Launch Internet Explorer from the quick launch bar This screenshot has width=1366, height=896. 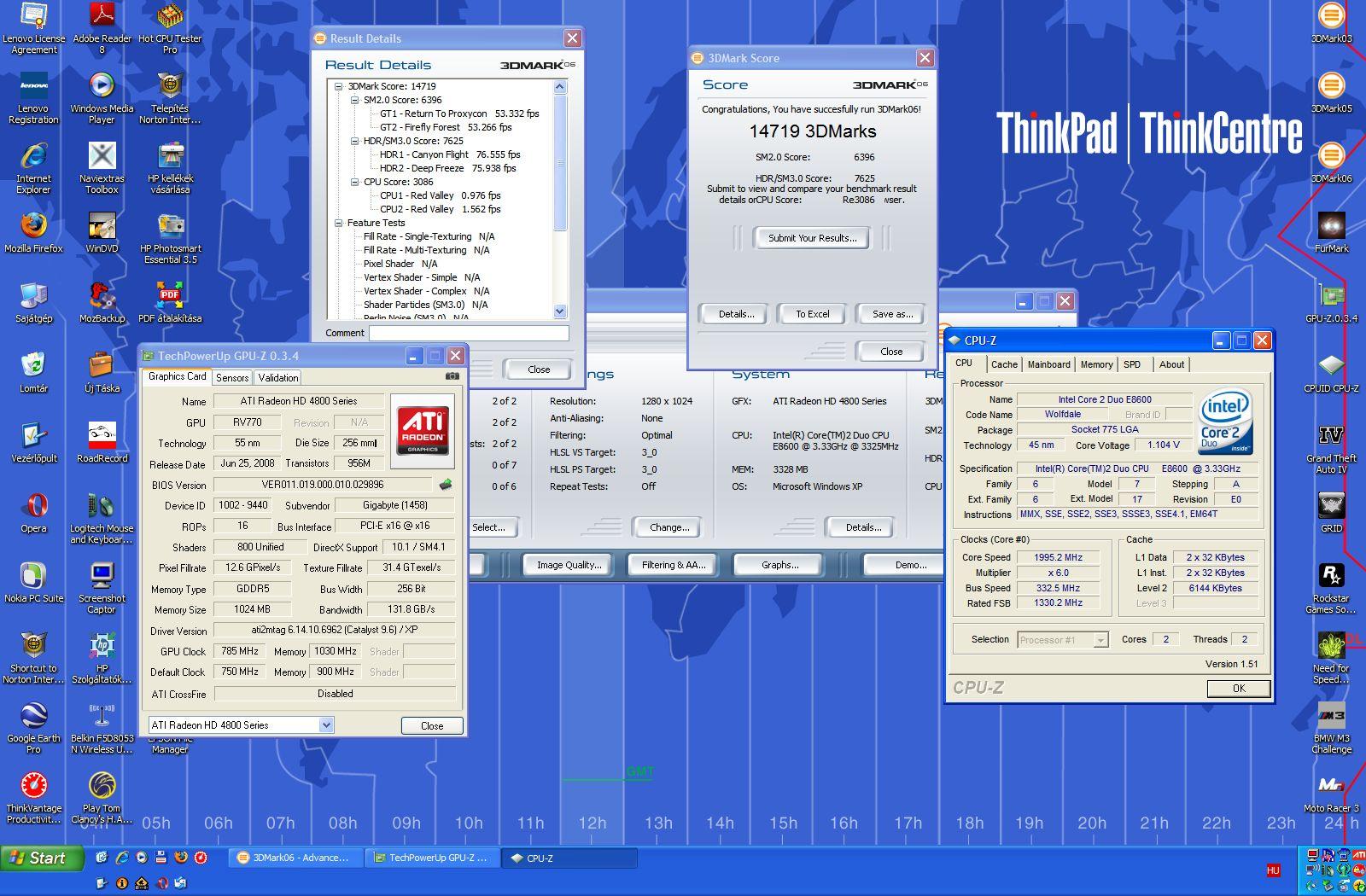click(122, 858)
